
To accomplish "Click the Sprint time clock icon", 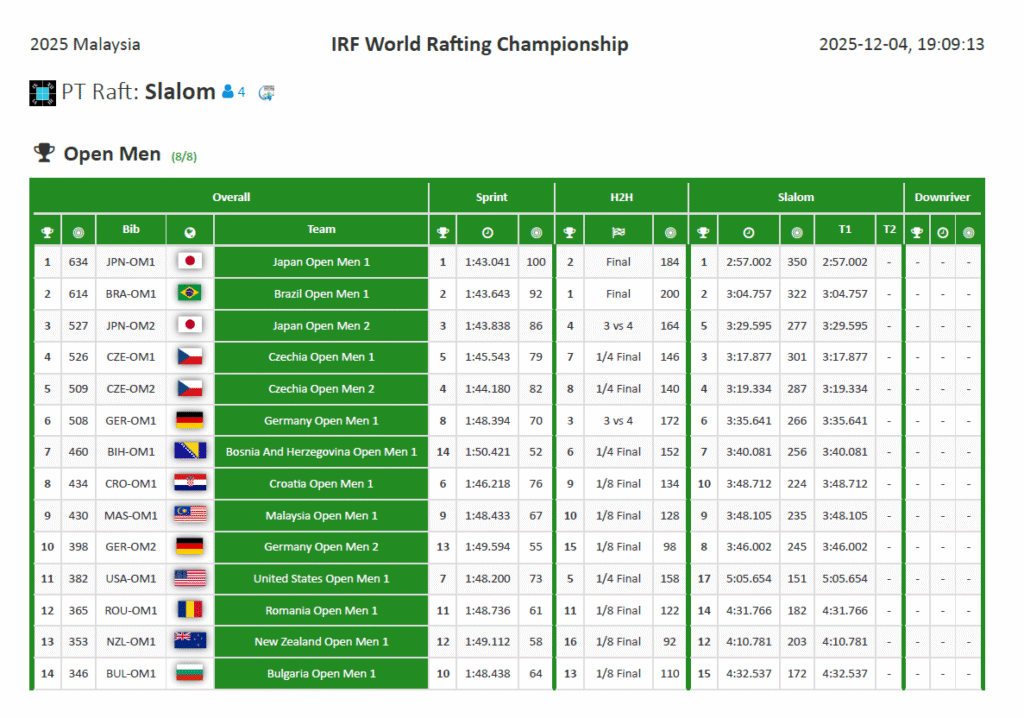I will (487, 231).
